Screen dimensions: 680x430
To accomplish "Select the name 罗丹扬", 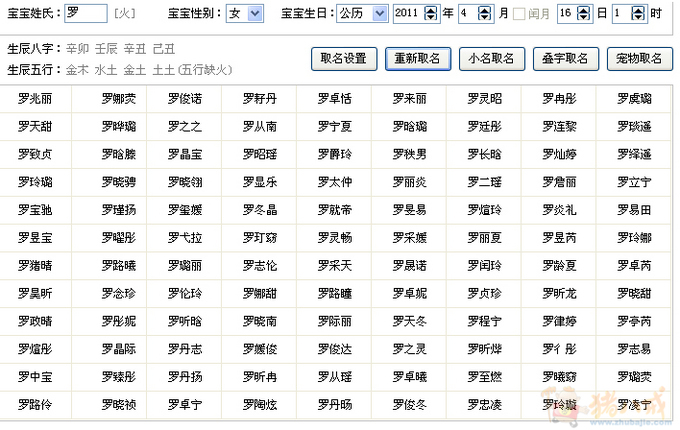I will point(185,377).
